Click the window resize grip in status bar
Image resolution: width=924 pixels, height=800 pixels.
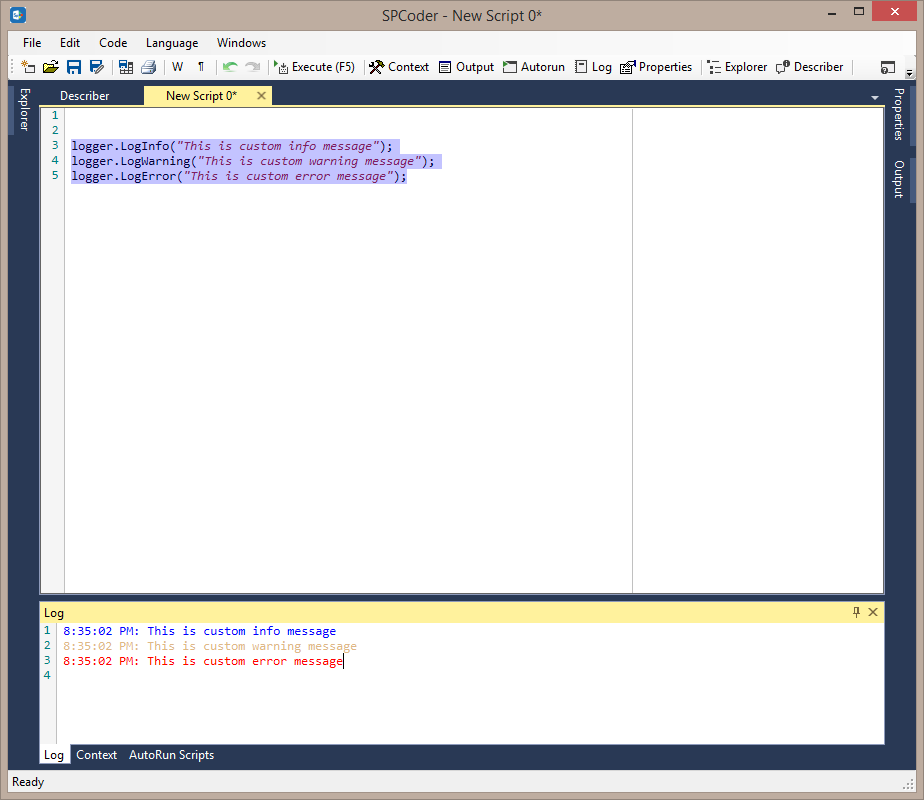[908, 784]
